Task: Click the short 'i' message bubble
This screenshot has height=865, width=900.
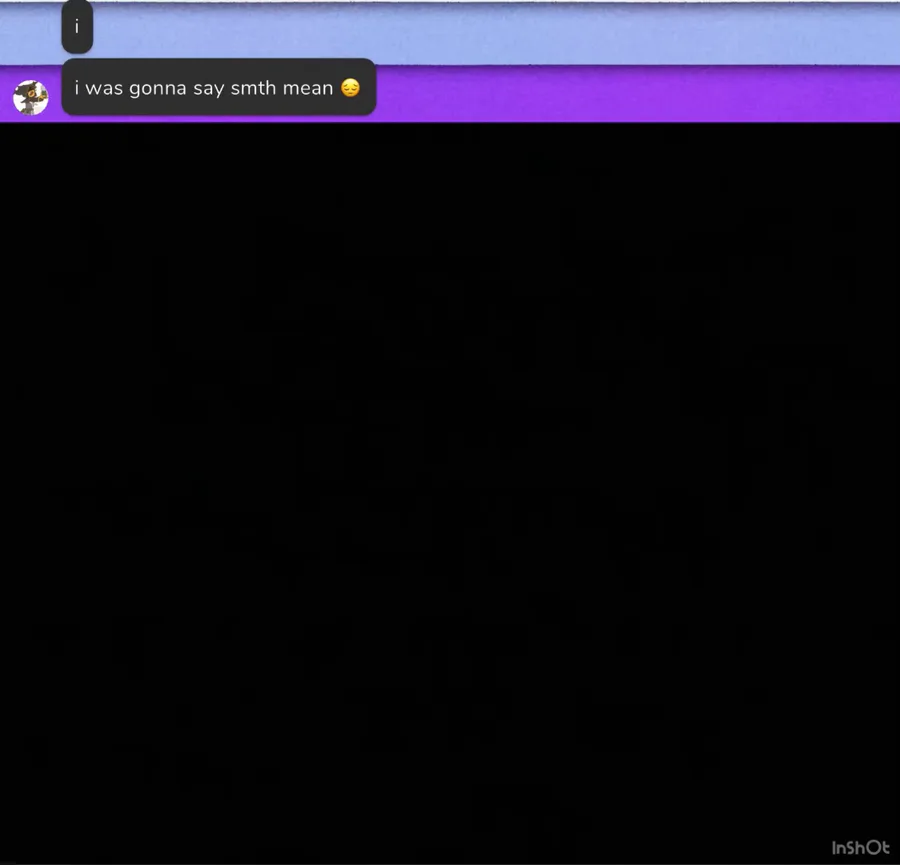Action: tap(77, 26)
